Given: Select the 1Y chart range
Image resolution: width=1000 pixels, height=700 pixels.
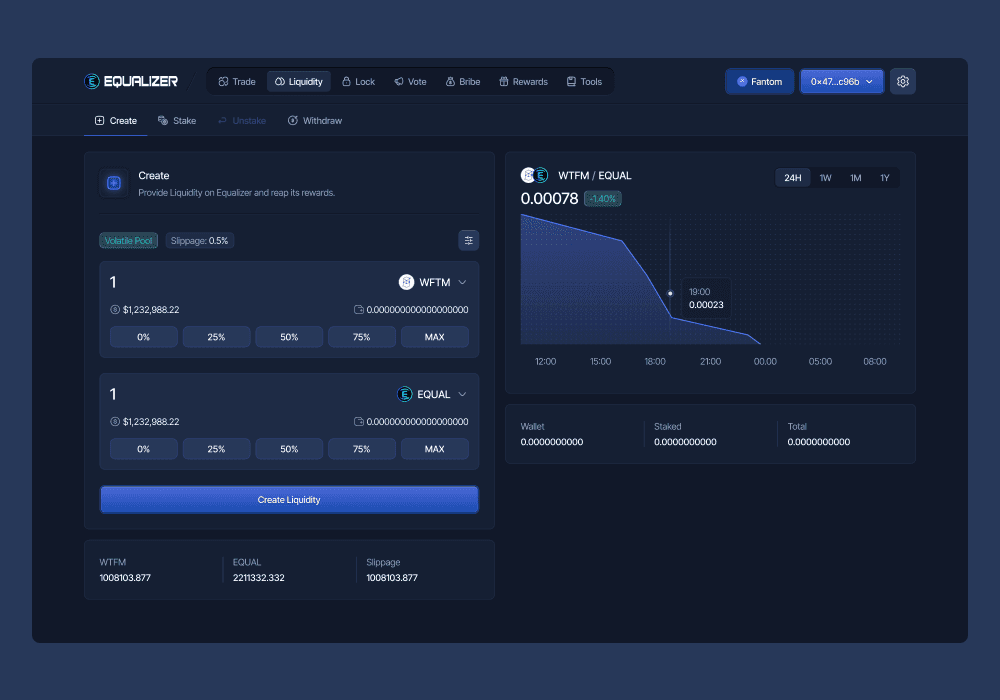Looking at the screenshot, I should tap(885, 178).
